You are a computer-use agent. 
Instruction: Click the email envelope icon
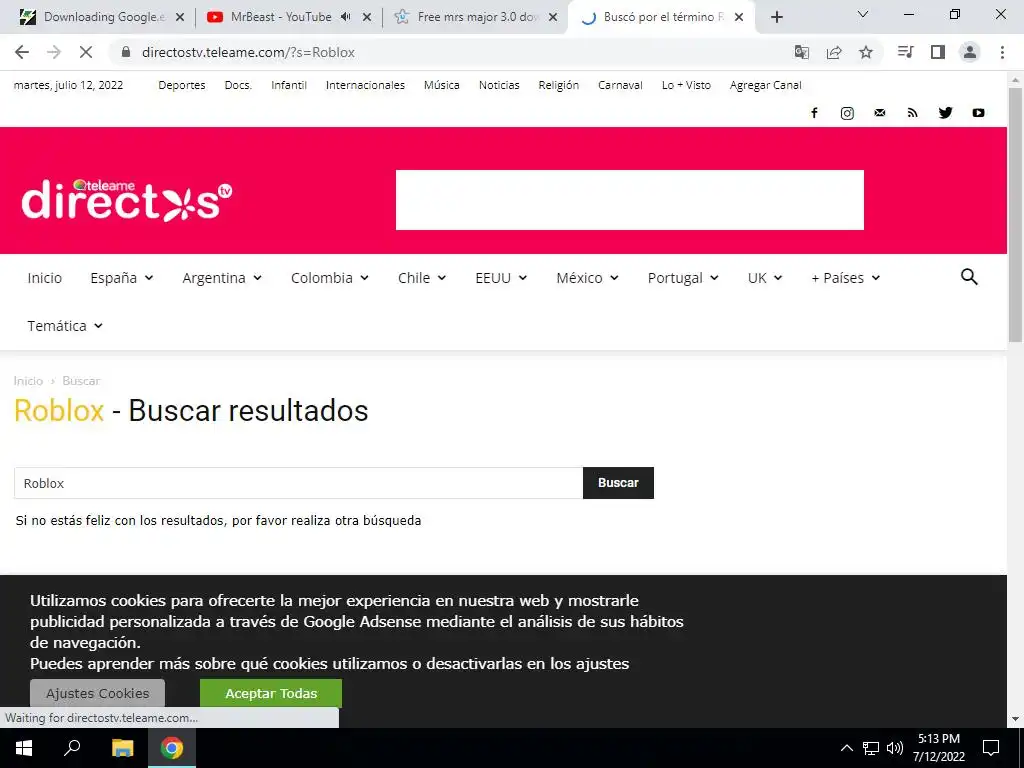click(x=880, y=113)
